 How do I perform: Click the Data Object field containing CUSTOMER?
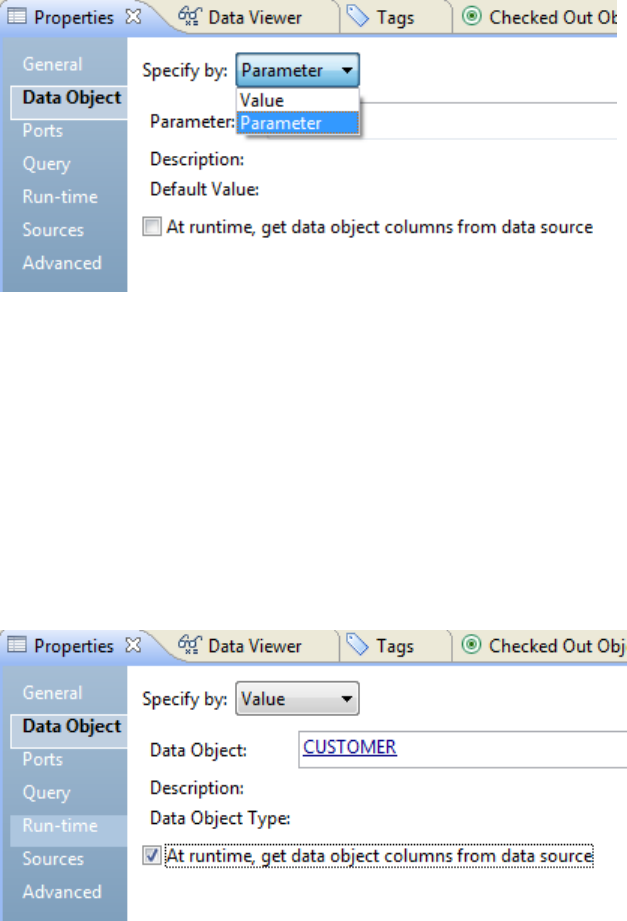(x=500, y=748)
